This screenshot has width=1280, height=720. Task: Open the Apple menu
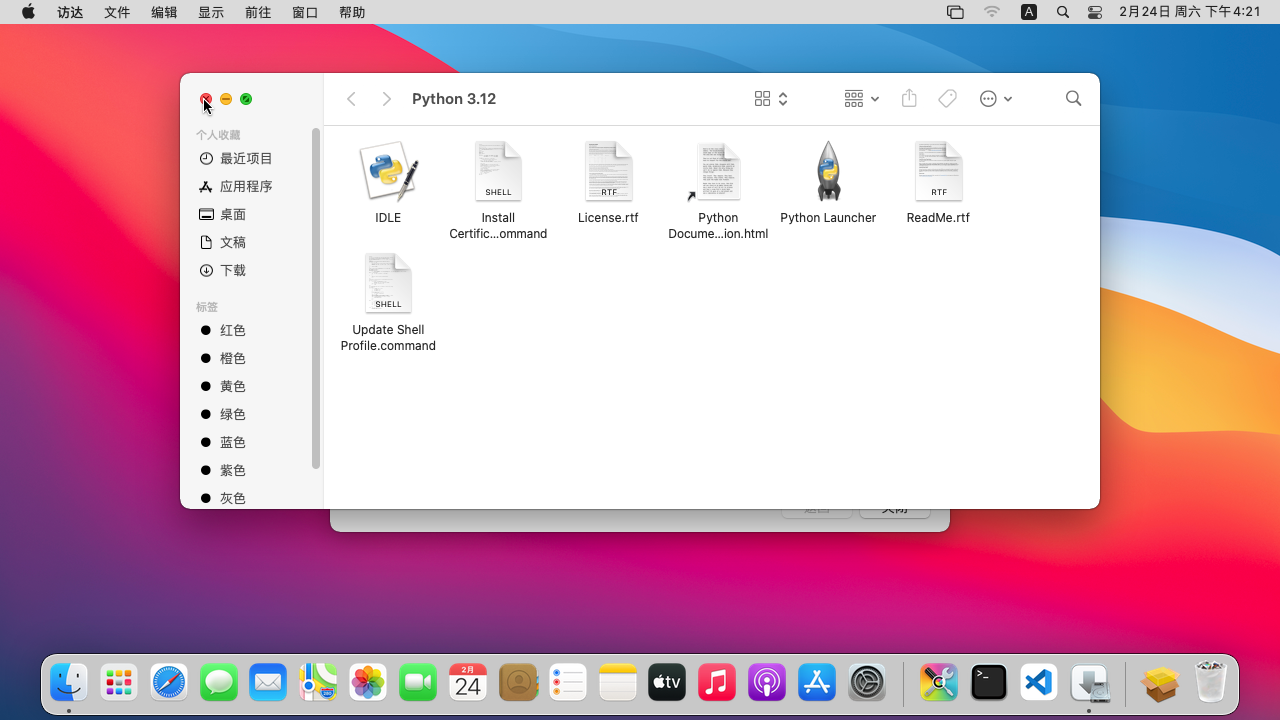tap(28, 12)
